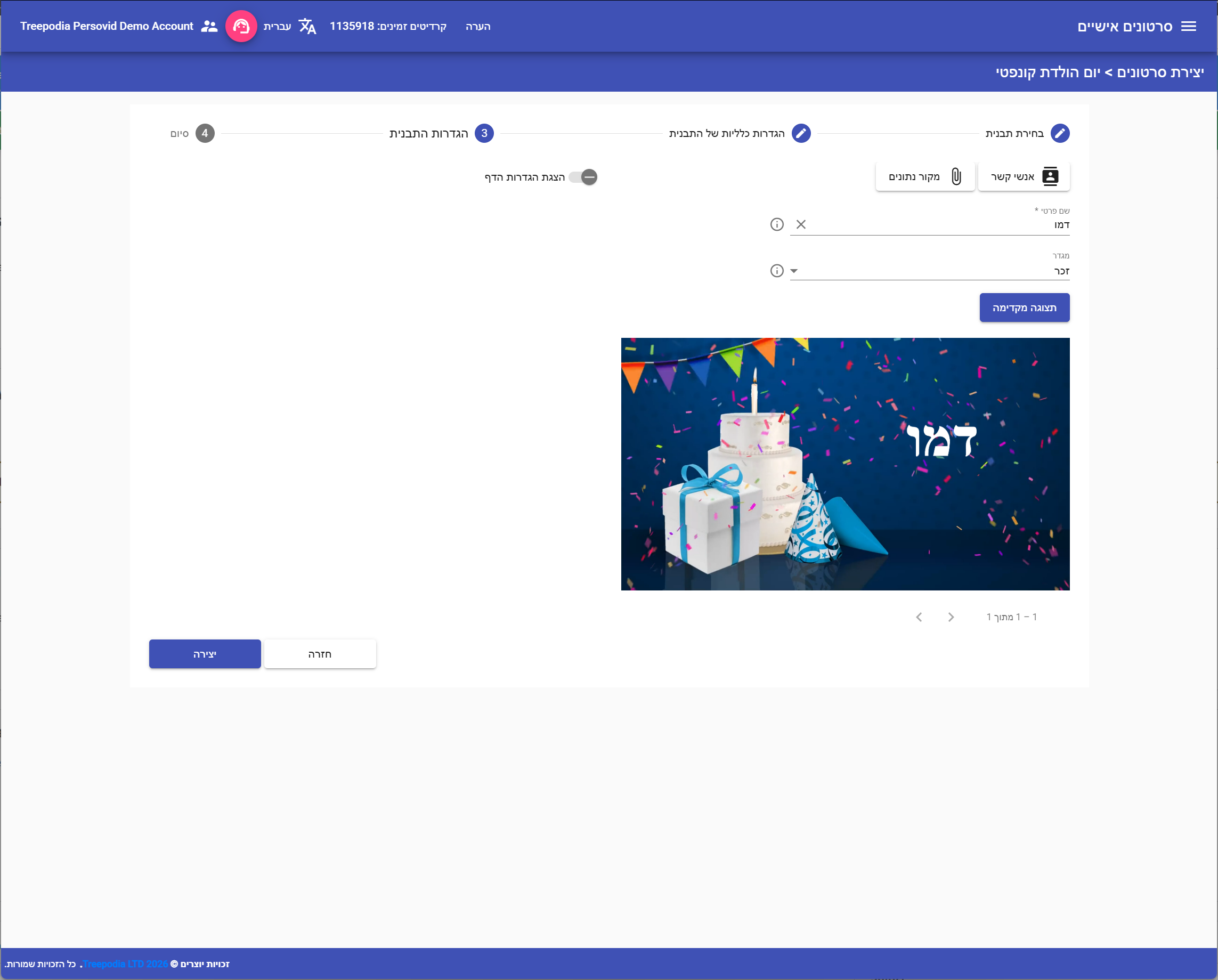Click the 1 – 1 מתוך 1 pagination text
The width and height of the screenshot is (1218, 980).
pos(1012,617)
